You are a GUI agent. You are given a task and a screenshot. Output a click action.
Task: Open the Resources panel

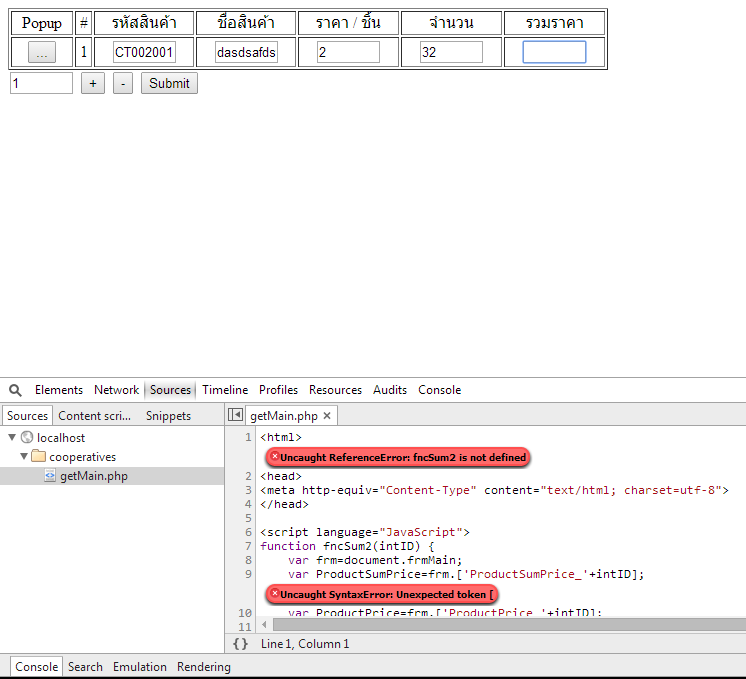pyautogui.click(x=335, y=390)
